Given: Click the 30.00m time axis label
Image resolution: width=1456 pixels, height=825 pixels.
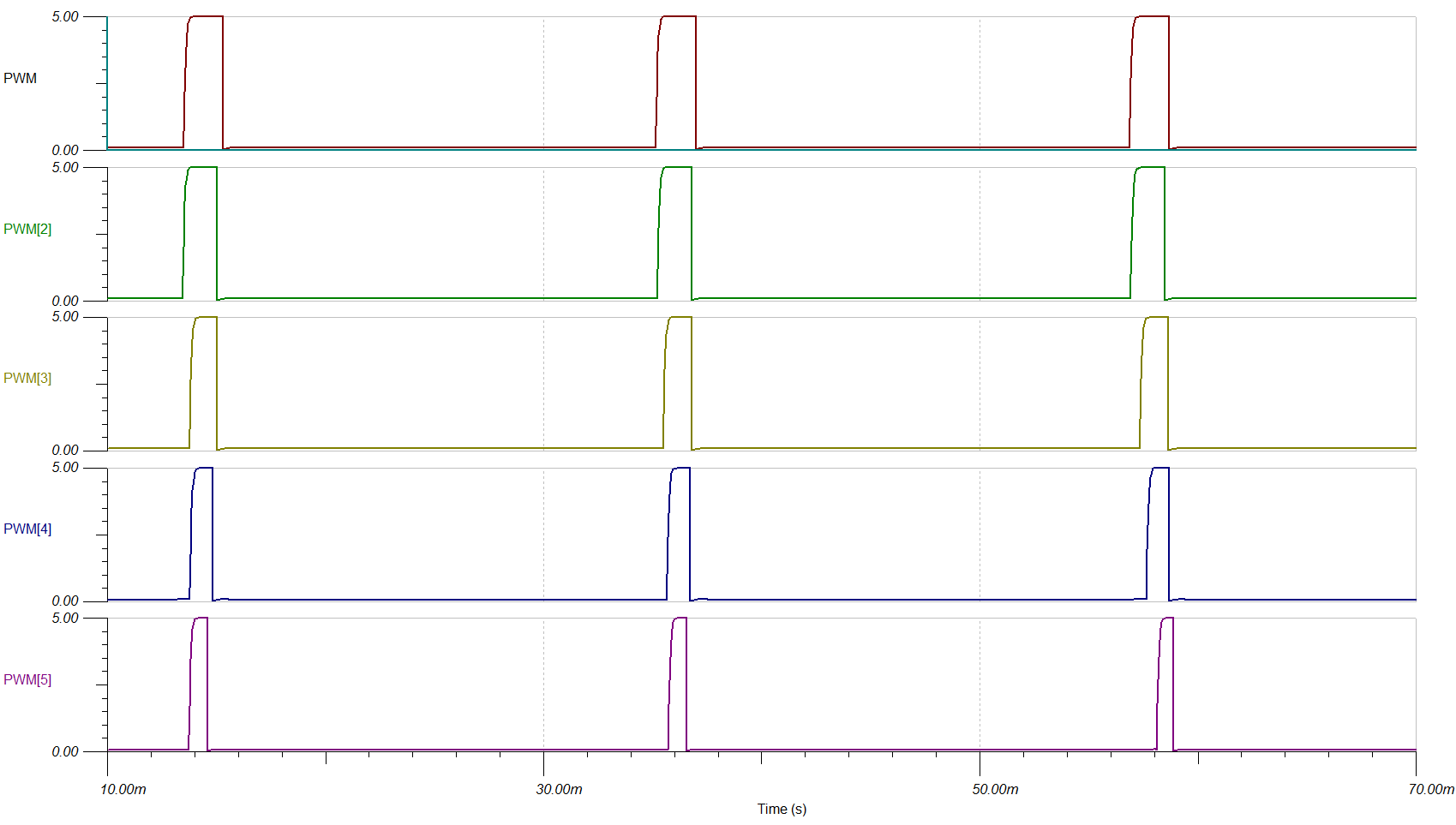Looking at the screenshot, I should pos(560,789).
